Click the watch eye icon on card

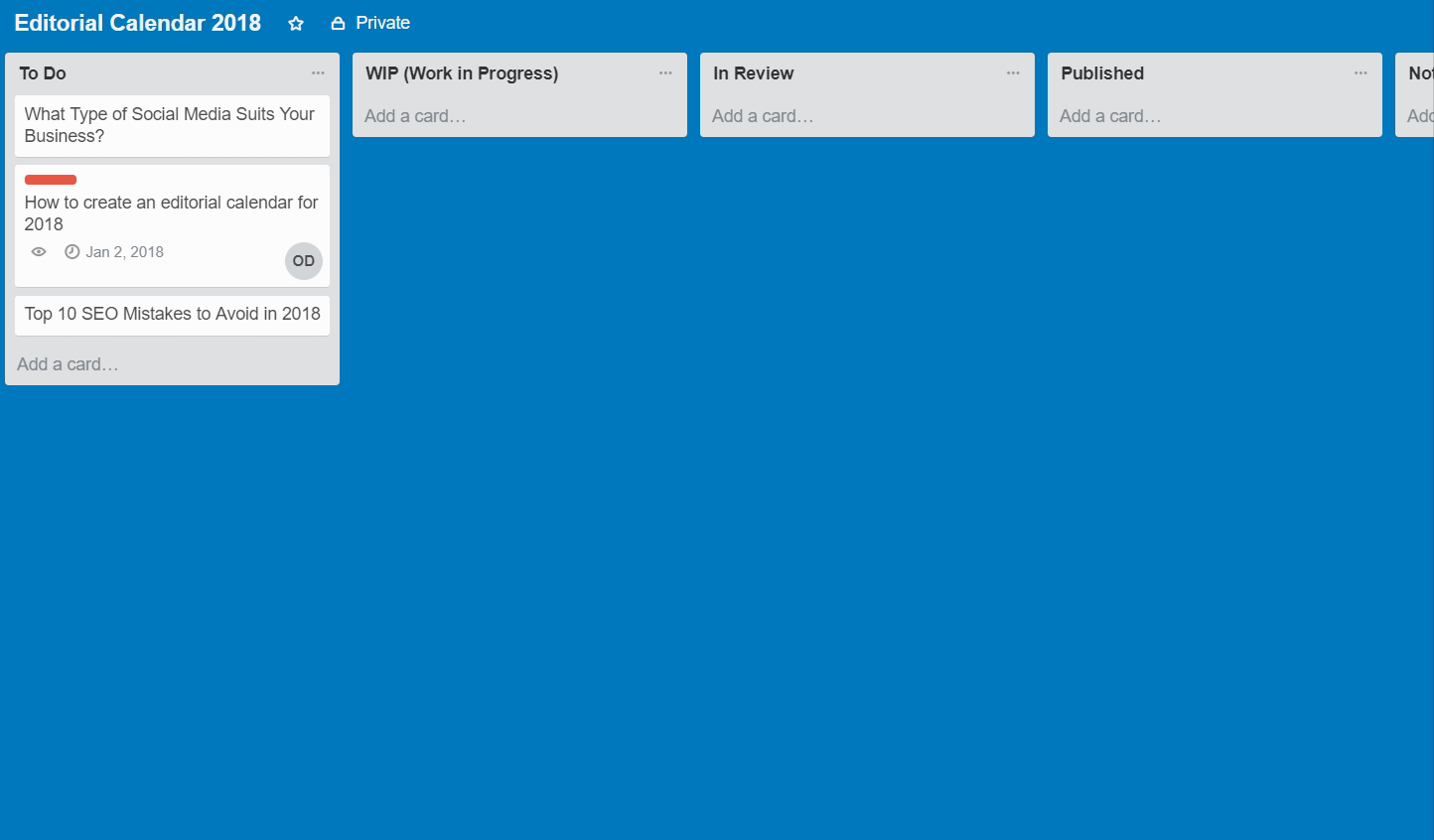pyautogui.click(x=39, y=252)
